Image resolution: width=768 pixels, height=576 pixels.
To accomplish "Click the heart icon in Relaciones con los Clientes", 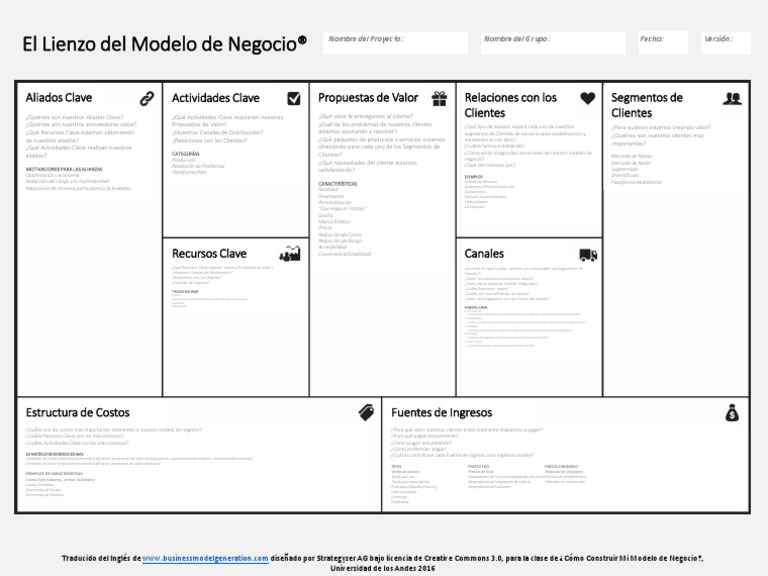I will pos(588,98).
